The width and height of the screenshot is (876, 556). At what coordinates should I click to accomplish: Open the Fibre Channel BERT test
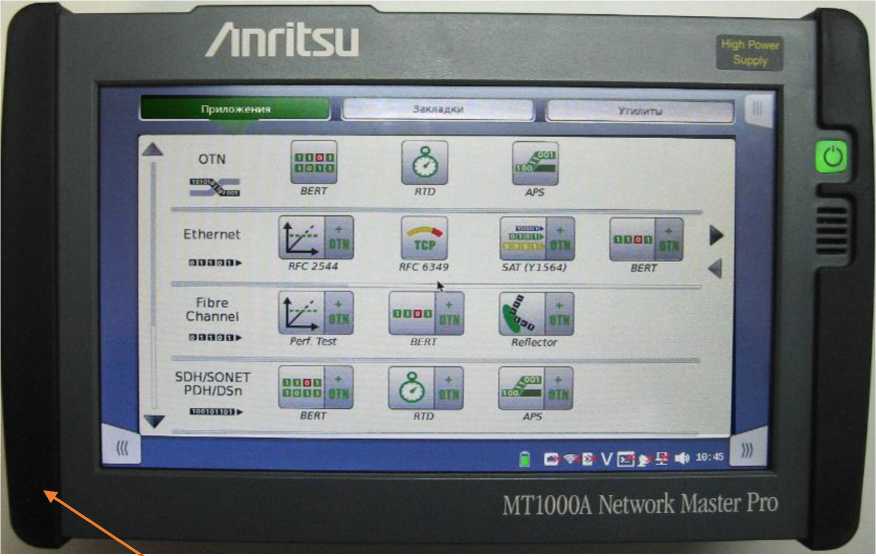pyautogui.click(x=425, y=314)
